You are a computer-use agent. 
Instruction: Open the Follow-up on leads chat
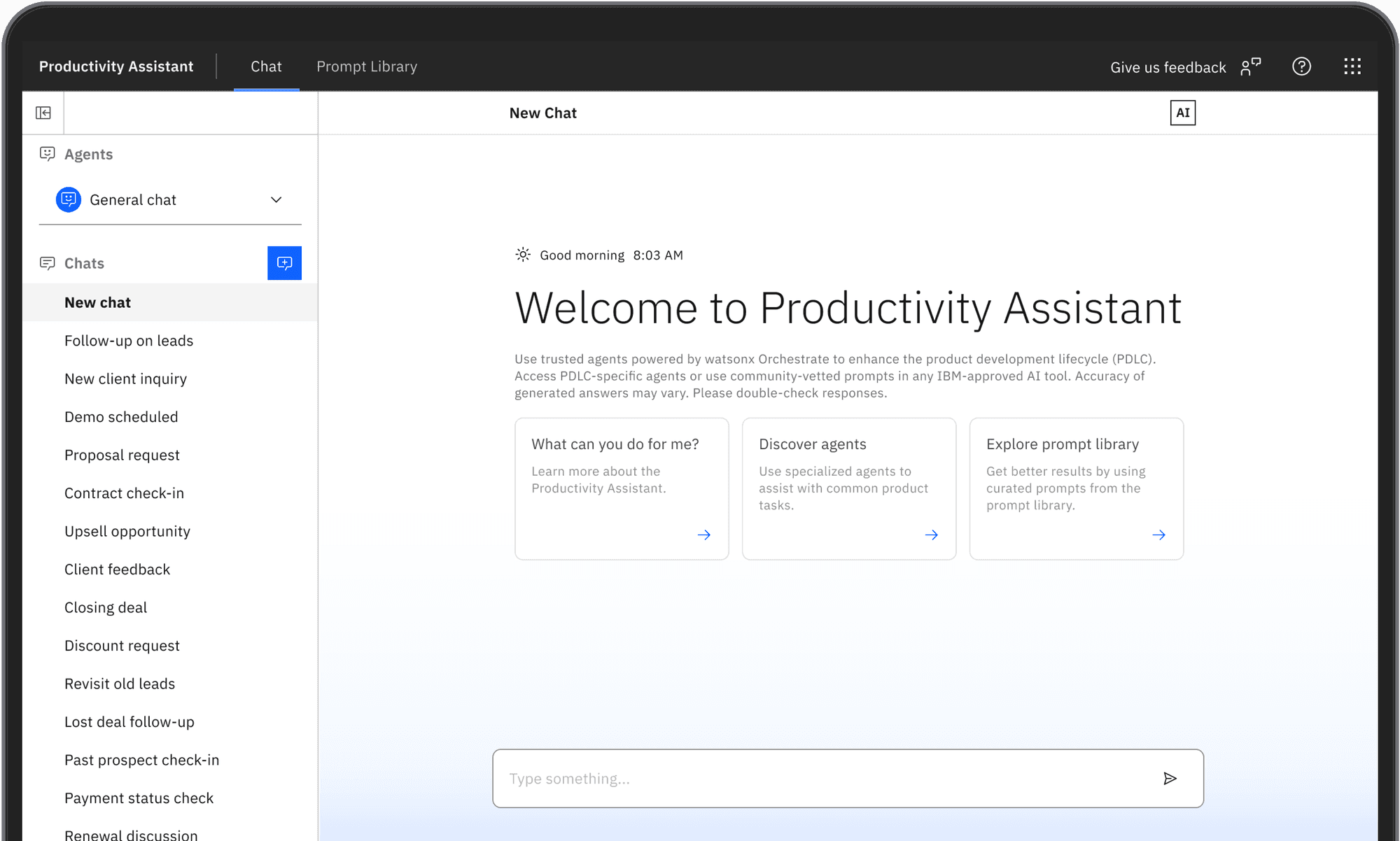(x=129, y=341)
